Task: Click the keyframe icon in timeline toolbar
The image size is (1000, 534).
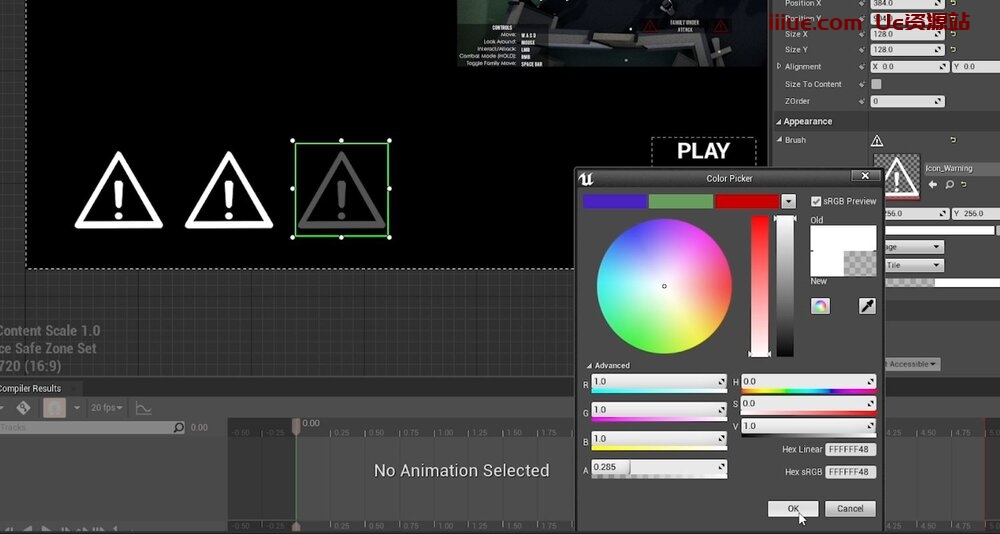Action: point(23,408)
